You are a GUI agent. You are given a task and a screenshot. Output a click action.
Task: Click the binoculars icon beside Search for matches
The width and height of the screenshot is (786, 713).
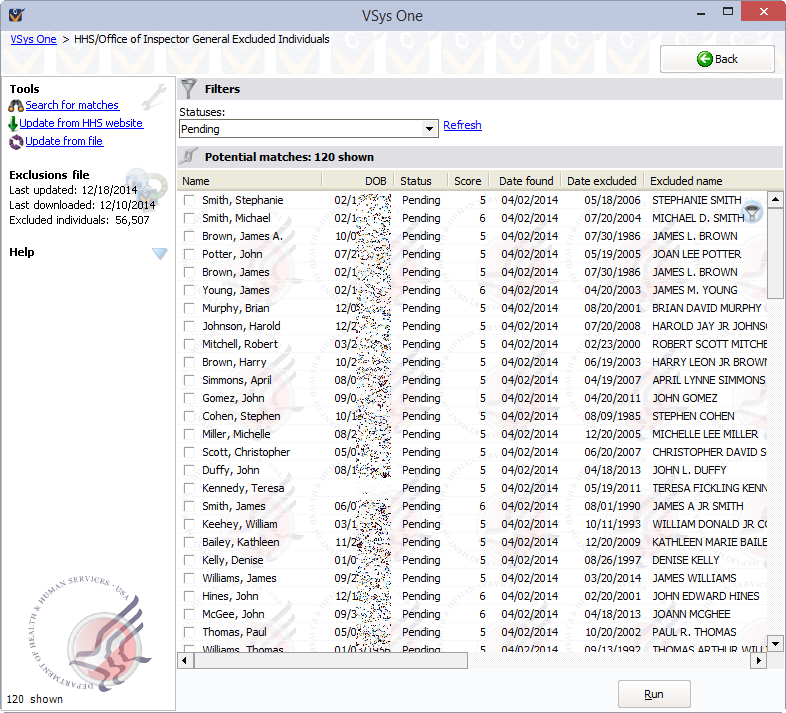click(16, 106)
